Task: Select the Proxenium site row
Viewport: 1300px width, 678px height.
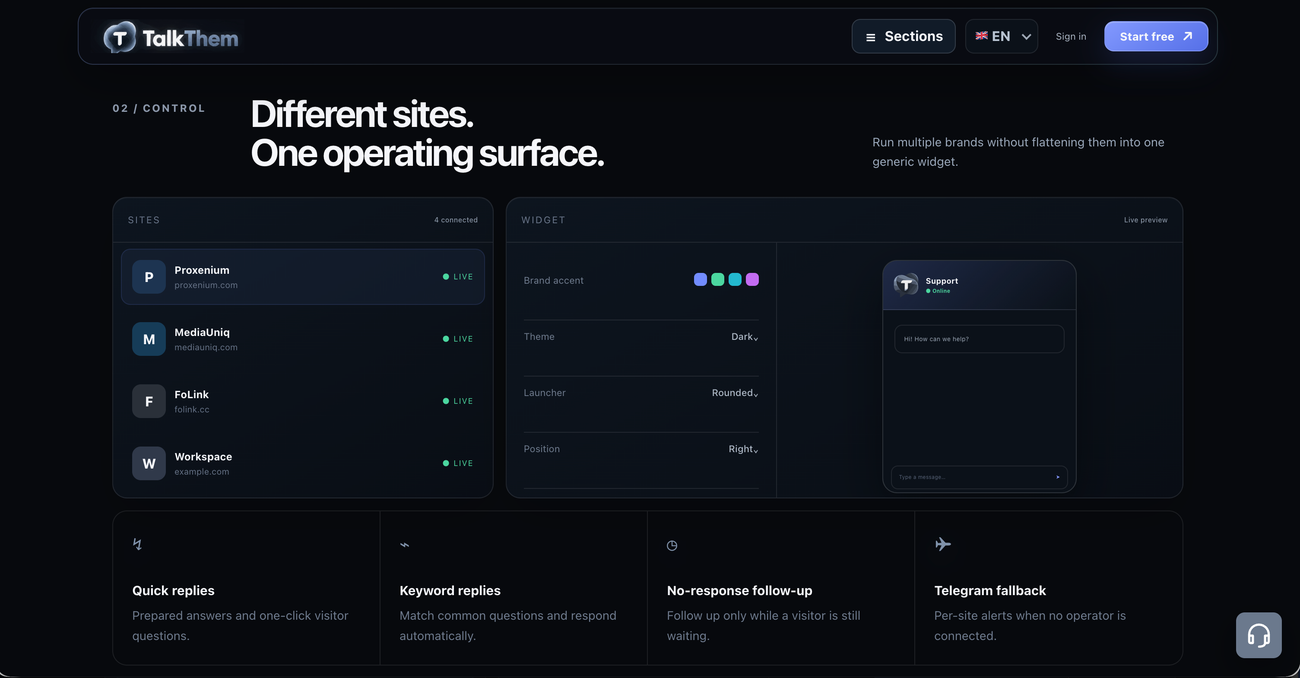Action: point(303,277)
